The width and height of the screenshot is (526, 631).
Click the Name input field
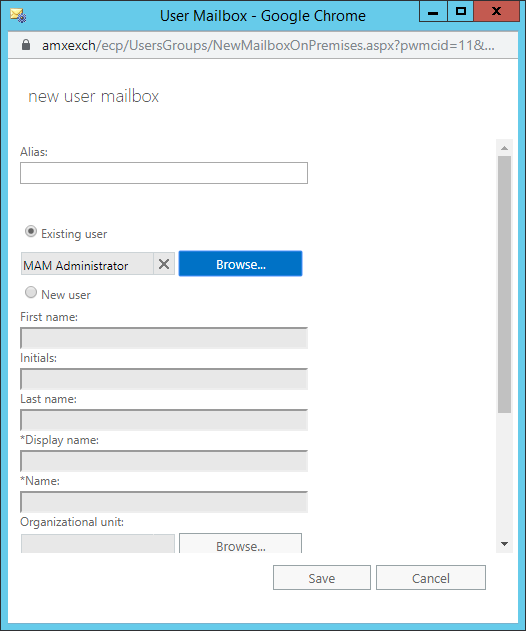click(x=164, y=502)
